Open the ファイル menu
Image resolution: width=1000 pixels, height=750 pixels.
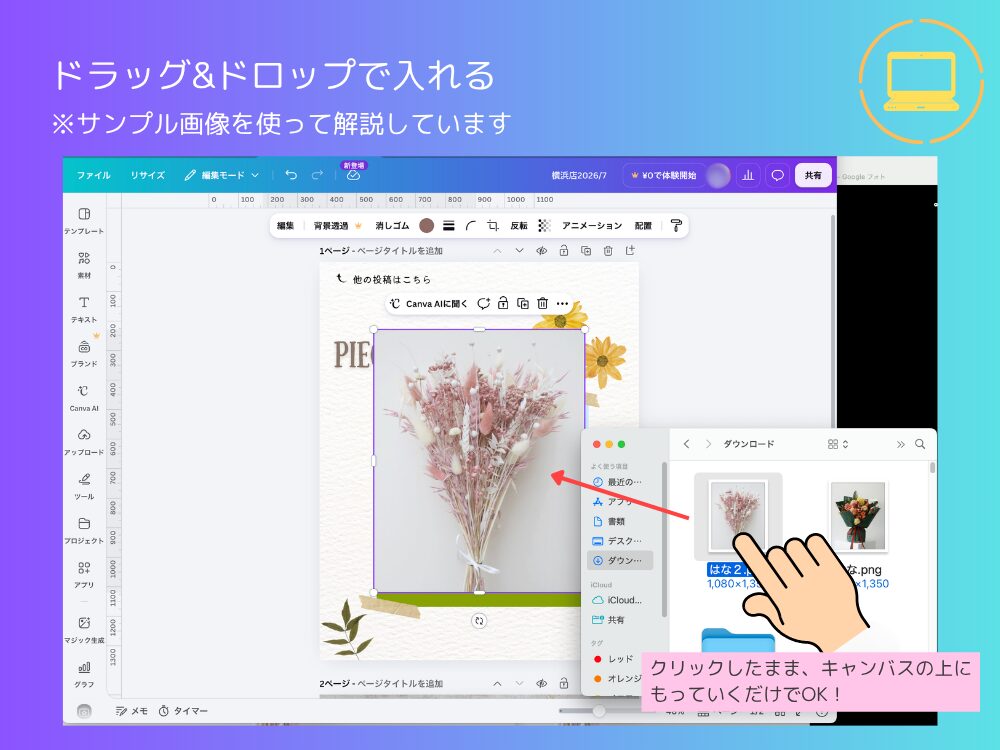tap(93, 175)
